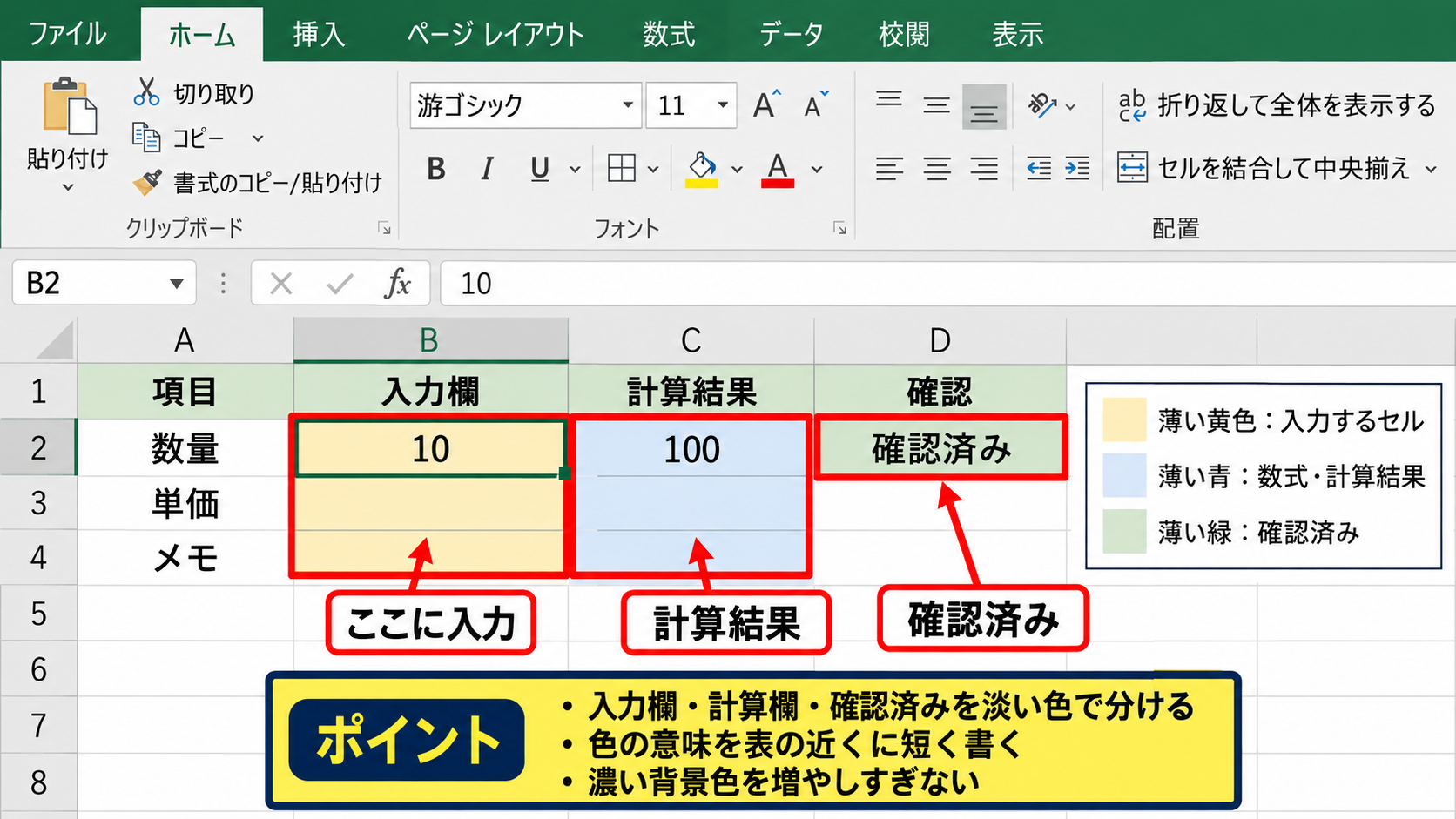The image size is (1456, 819).
Task: Expand the Copy (コピー) dropdown arrow
Action: click(x=258, y=138)
